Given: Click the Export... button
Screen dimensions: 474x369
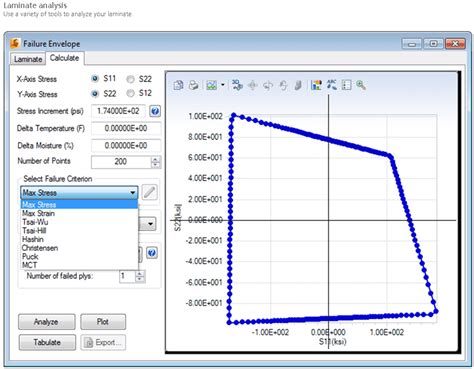Looking at the screenshot, I should coord(103,342).
